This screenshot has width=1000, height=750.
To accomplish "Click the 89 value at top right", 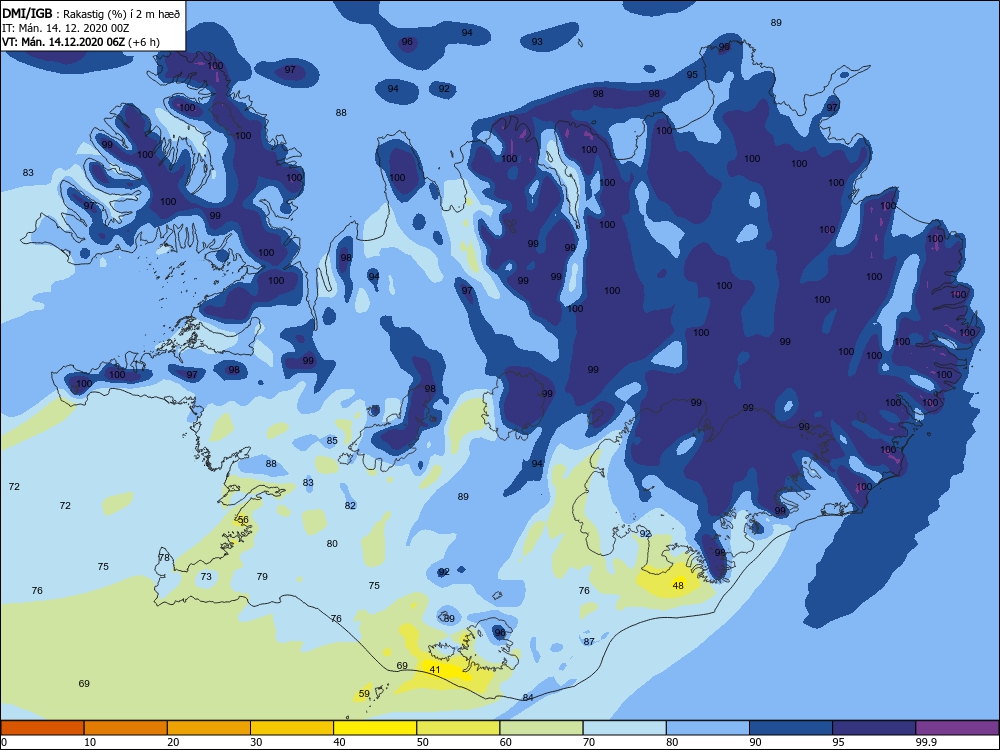I will pos(776,23).
